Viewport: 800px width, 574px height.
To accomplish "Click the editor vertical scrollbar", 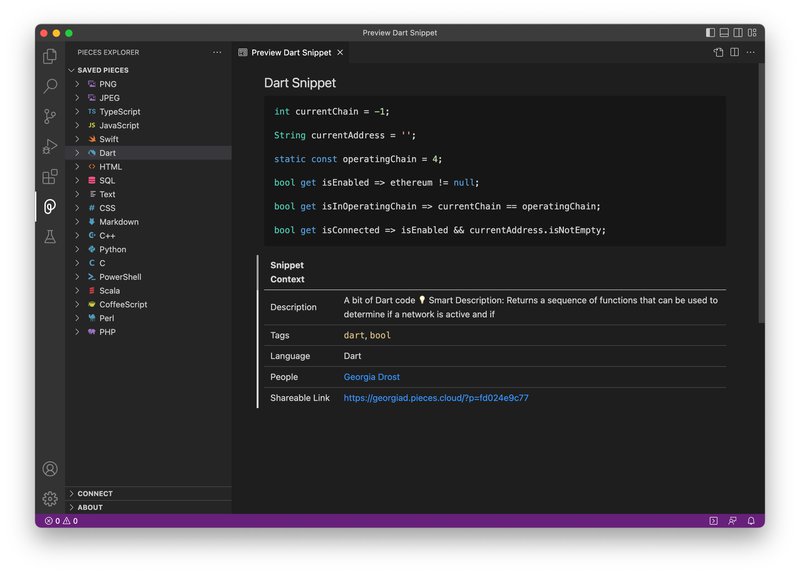I will [761, 193].
